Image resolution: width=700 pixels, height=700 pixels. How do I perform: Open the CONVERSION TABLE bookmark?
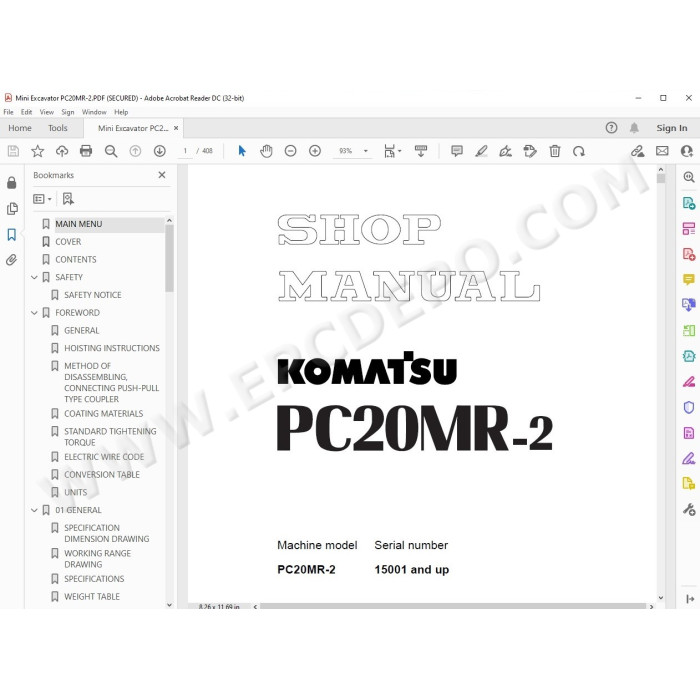(102, 475)
